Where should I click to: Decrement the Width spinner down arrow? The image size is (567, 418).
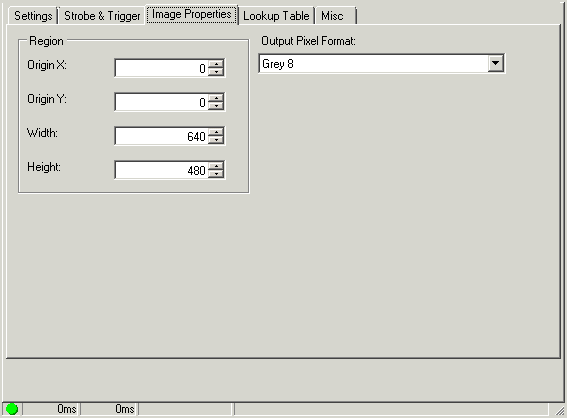[216, 140]
